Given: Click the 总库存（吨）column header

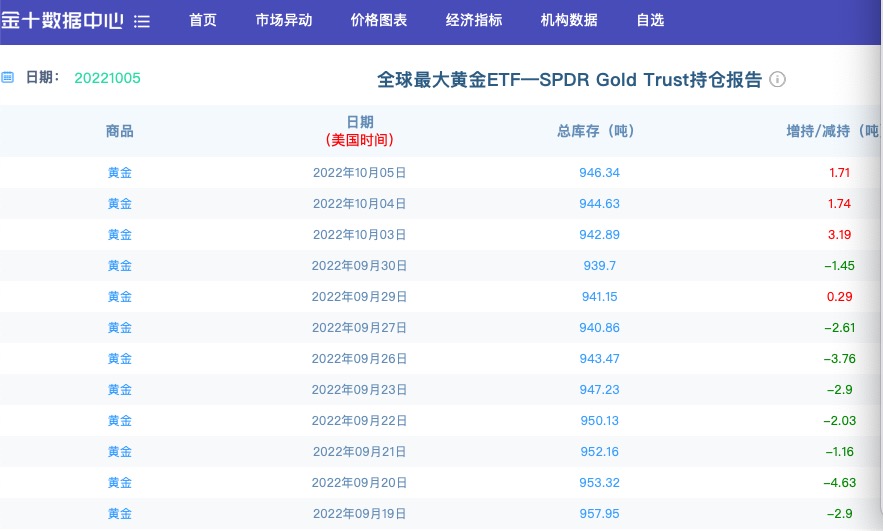Looking at the screenshot, I should [596, 131].
